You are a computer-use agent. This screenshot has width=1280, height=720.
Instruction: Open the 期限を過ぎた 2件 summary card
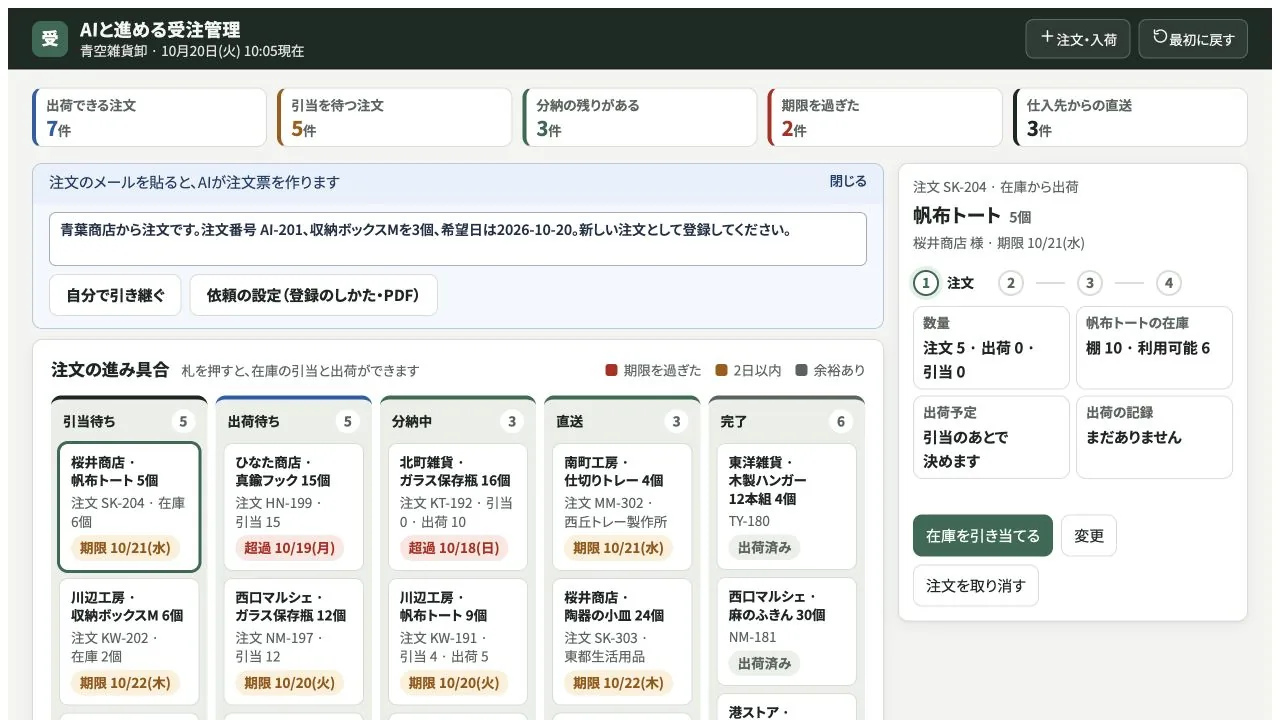click(885, 118)
